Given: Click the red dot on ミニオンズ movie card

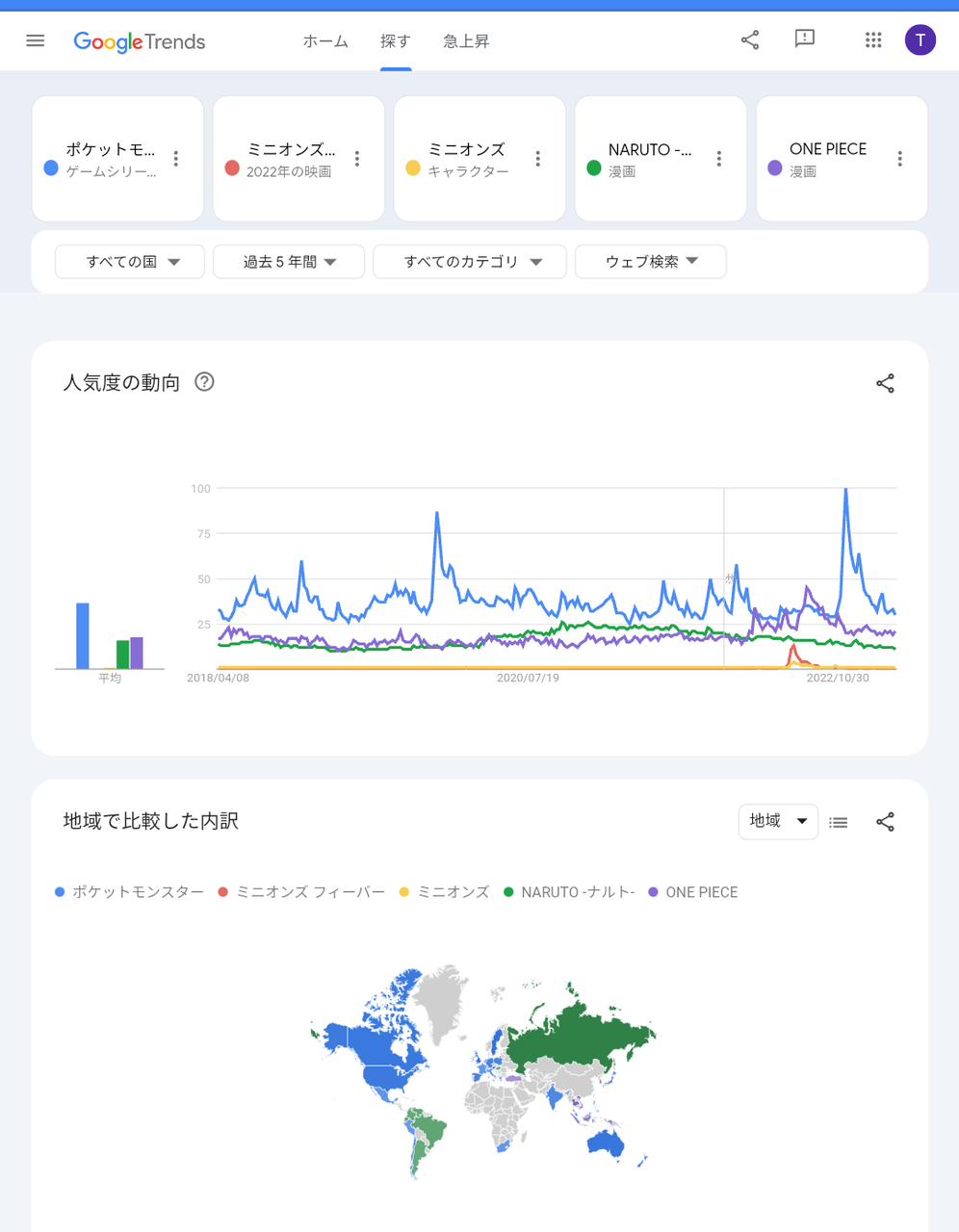Looking at the screenshot, I should (x=232, y=167).
